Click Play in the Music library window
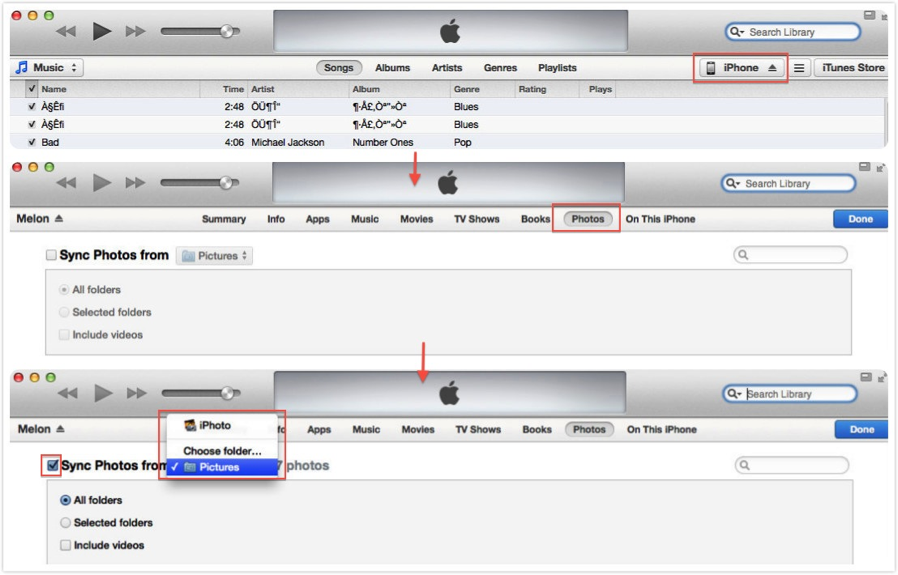Viewport: 898px width, 575px height. [x=102, y=31]
